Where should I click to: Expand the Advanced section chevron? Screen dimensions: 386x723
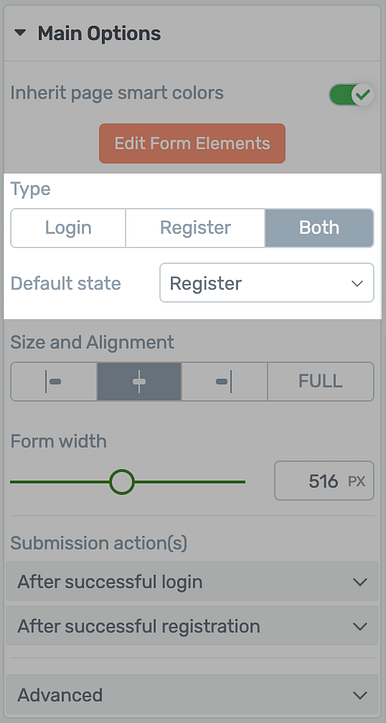360,695
